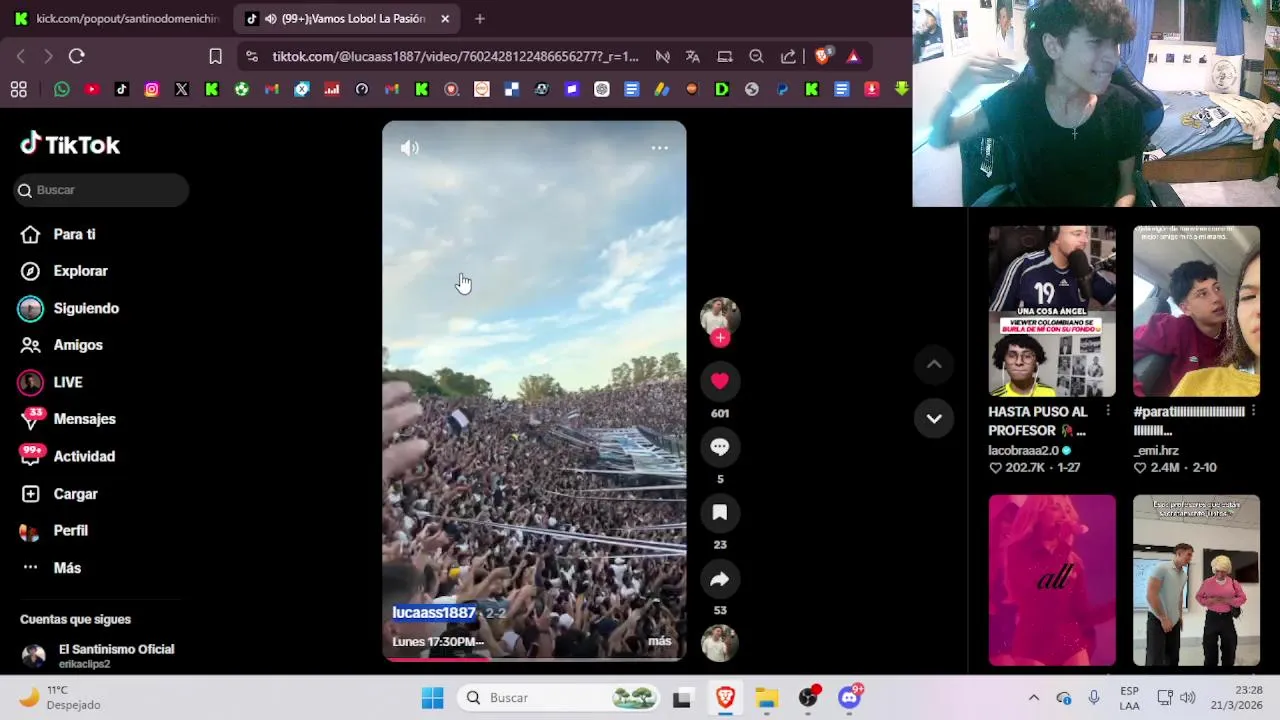Open Discord from the taskbar
This screenshot has height=720, width=1280.
(850, 698)
